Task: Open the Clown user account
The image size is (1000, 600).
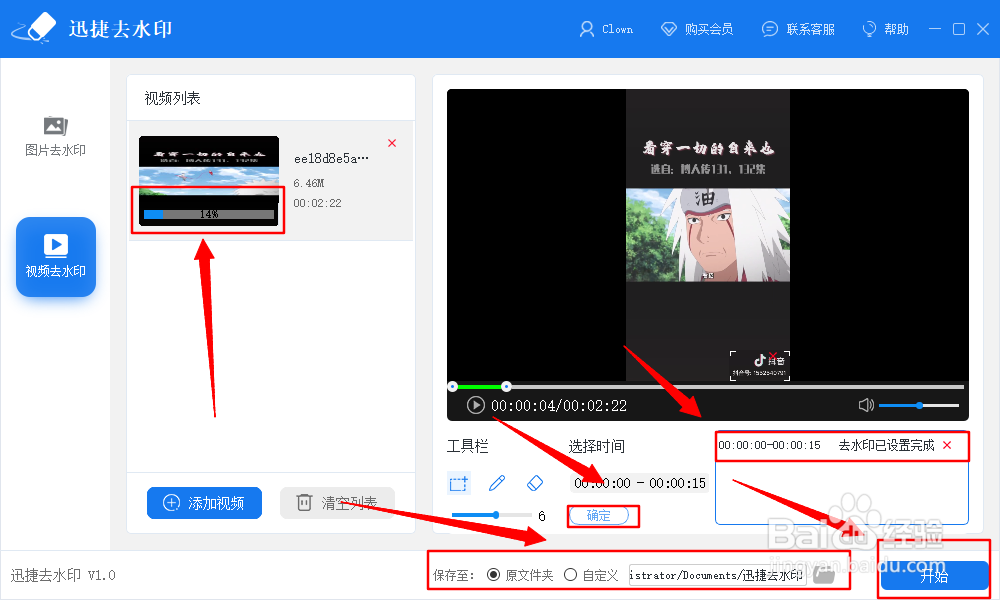Action: [x=606, y=29]
